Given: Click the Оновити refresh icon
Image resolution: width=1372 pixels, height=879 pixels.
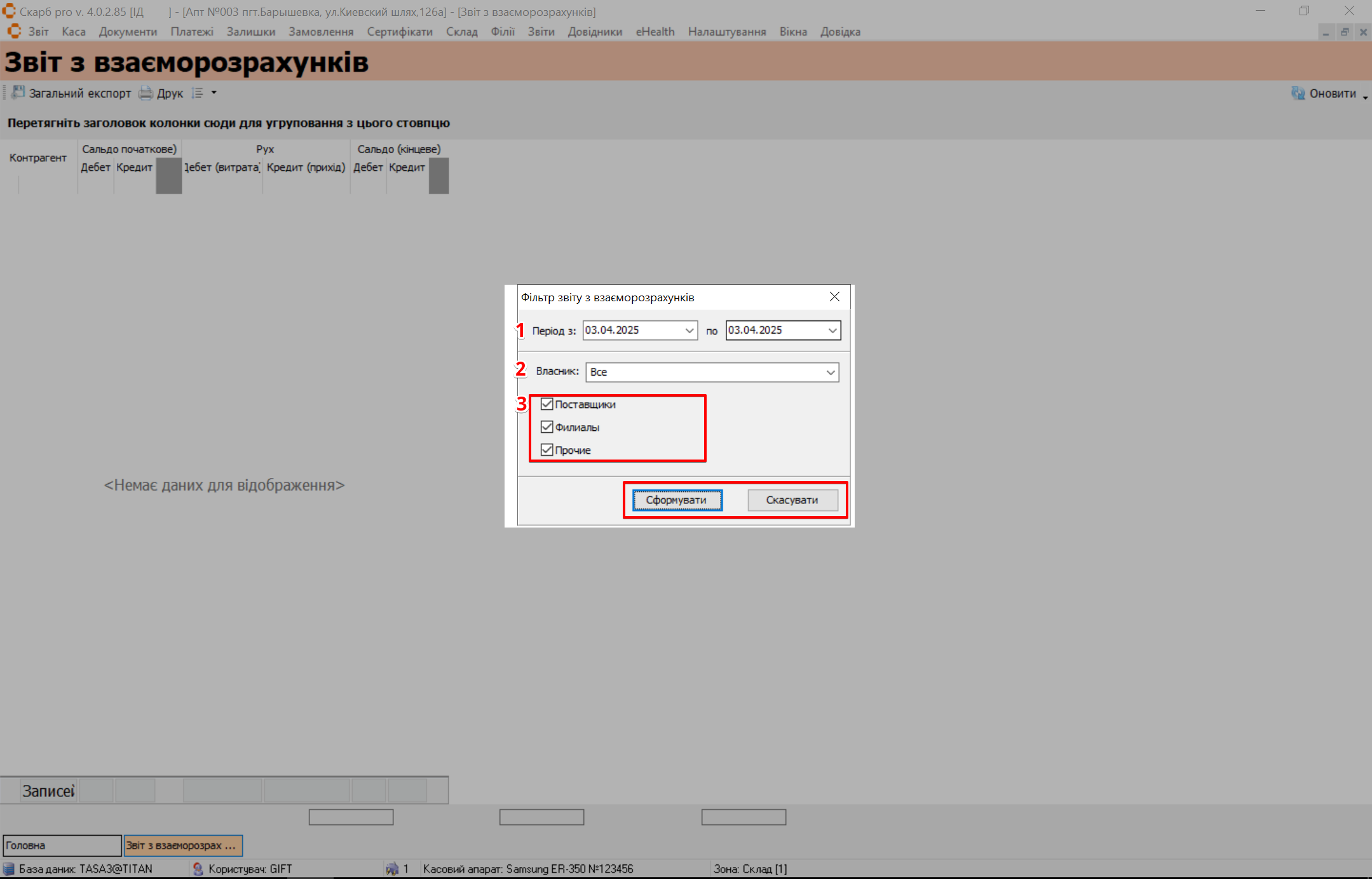Looking at the screenshot, I should click(1298, 93).
